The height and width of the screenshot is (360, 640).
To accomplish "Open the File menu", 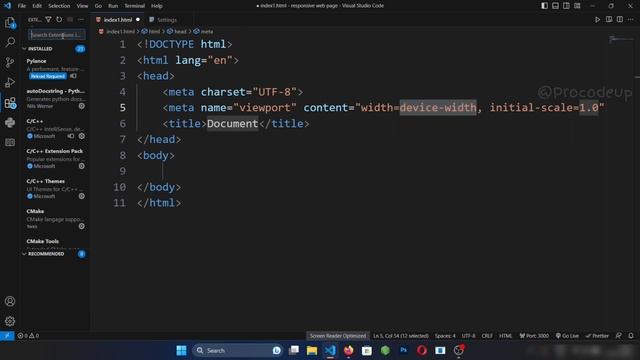I will point(22,6).
